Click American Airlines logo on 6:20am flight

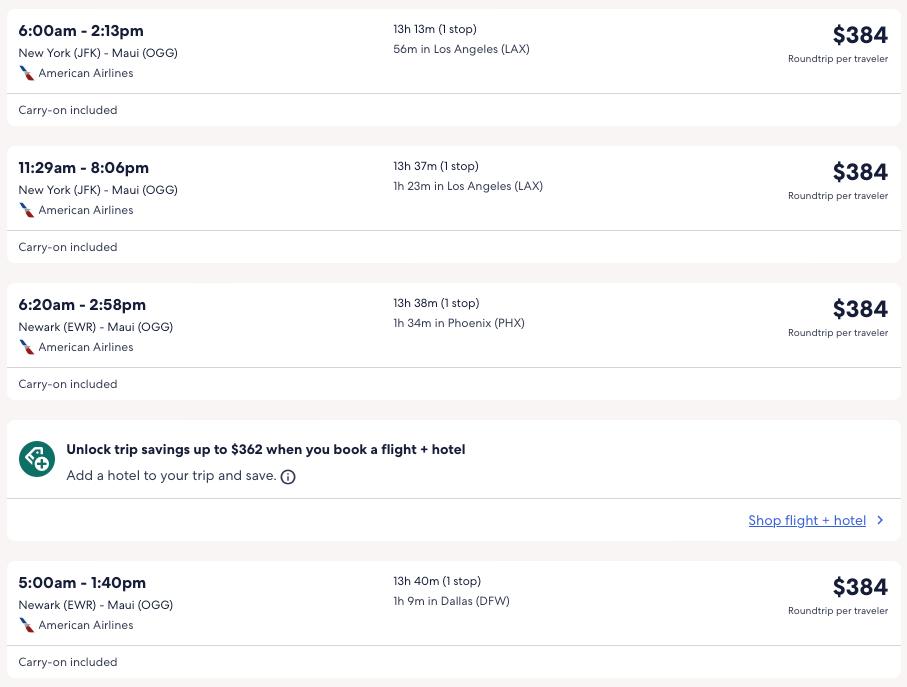(27, 347)
